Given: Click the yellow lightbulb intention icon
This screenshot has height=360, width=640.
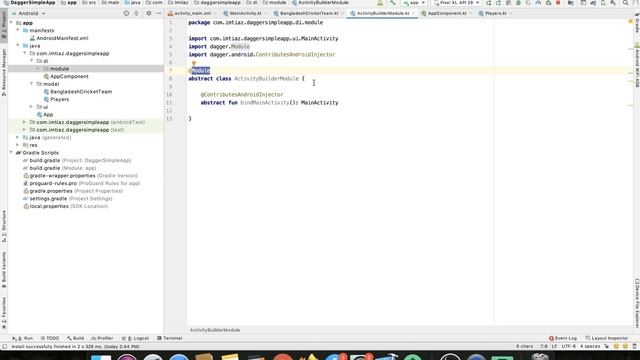Looking at the screenshot, I should tap(194, 63).
